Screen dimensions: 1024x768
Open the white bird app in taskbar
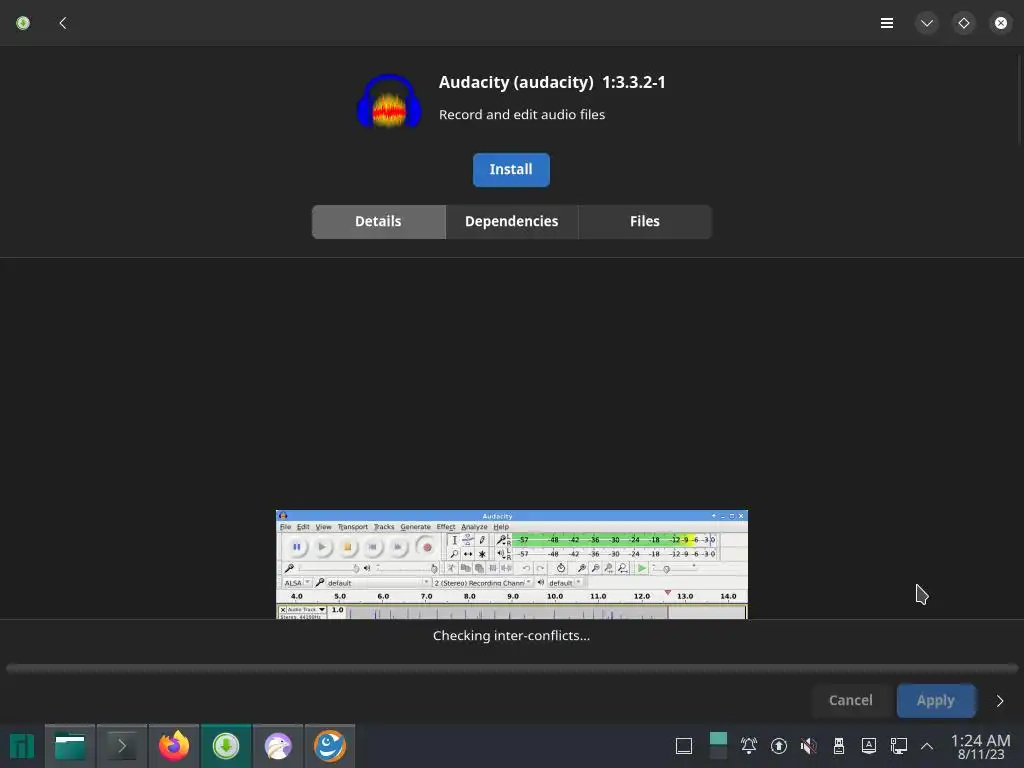pyautogui.click(x=278, y=746)
